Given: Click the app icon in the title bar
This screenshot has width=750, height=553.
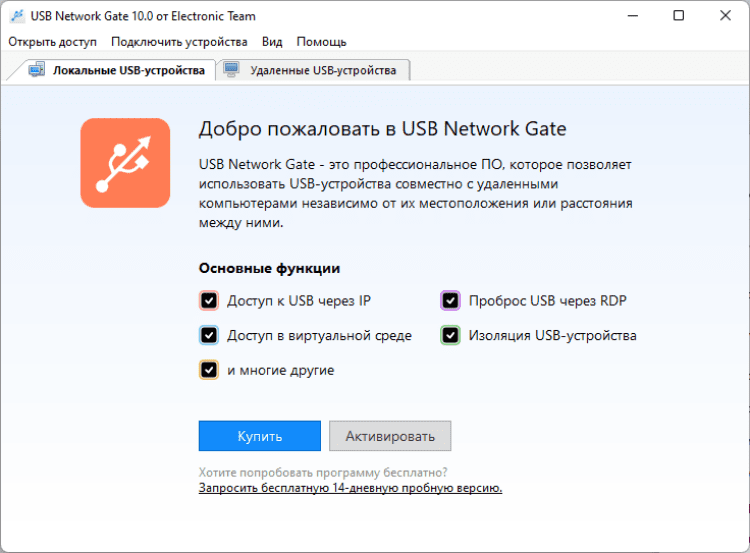Looking at the screenshot, I should click(17, 16).
